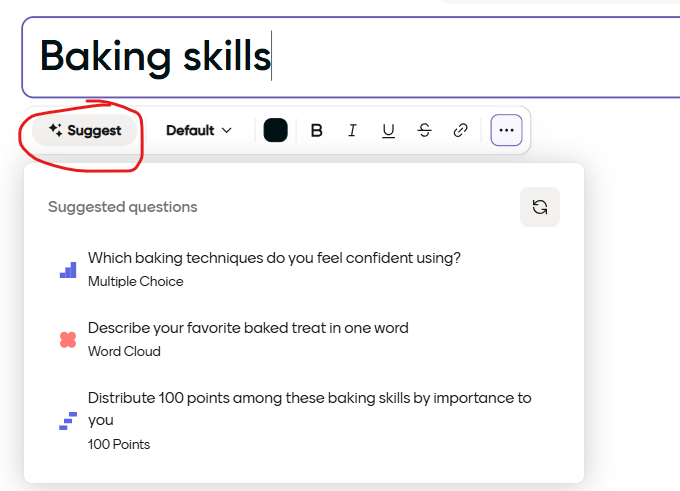The height and width of the screenshot is (491, 680).
Task: Apply bold formatting to the text
Action: [317, 130]
